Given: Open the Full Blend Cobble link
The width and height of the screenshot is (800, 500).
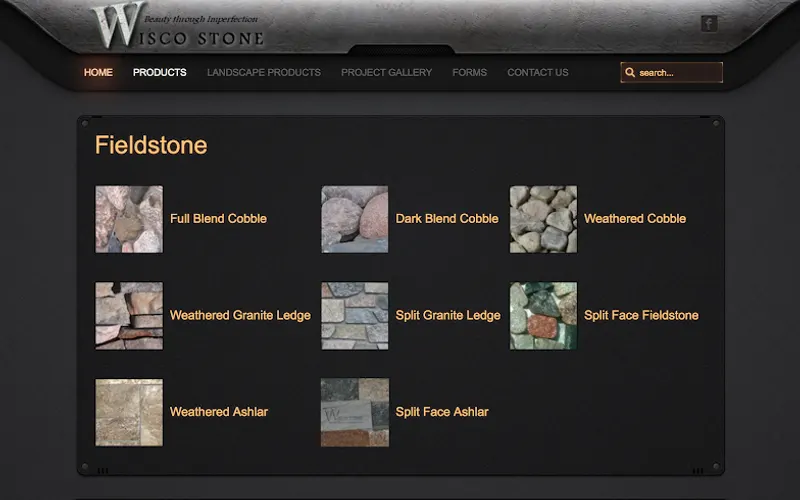Looking at the screenshot, I should click(218, 218).
